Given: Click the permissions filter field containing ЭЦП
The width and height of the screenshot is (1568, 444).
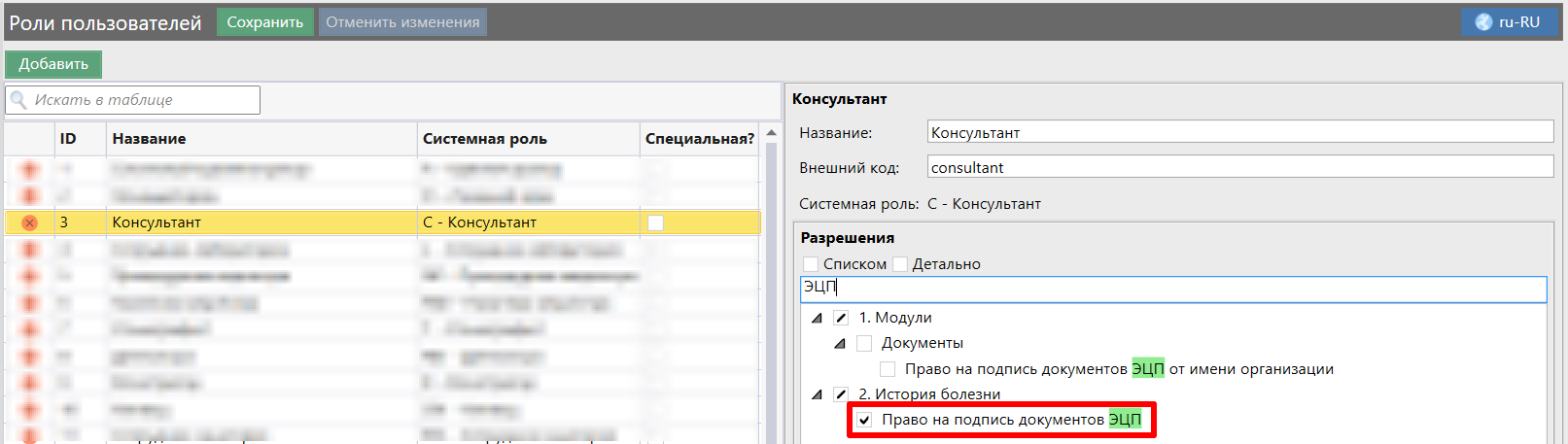Looking at the screenshot, I should click(x=1172, y=288).
